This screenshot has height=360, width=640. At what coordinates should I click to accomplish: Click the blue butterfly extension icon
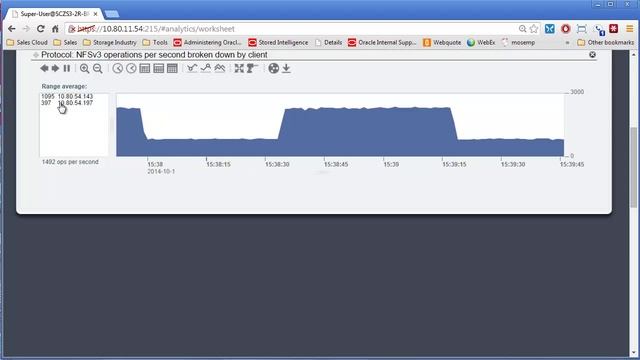(550, 29)
